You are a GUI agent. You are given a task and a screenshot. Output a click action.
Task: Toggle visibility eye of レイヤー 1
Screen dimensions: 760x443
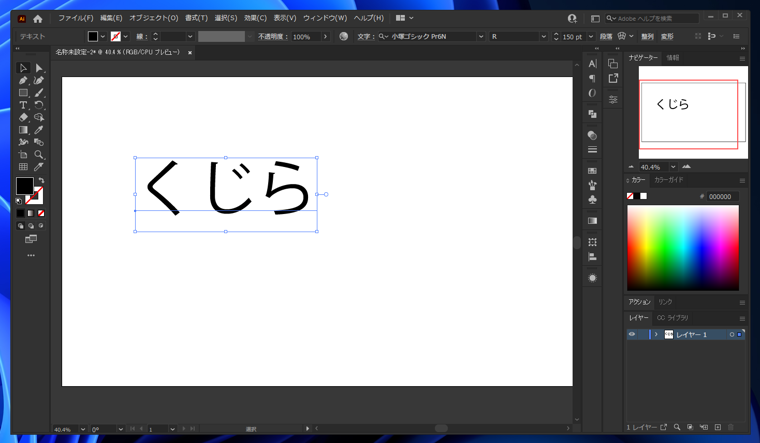[x=632, y=334]
